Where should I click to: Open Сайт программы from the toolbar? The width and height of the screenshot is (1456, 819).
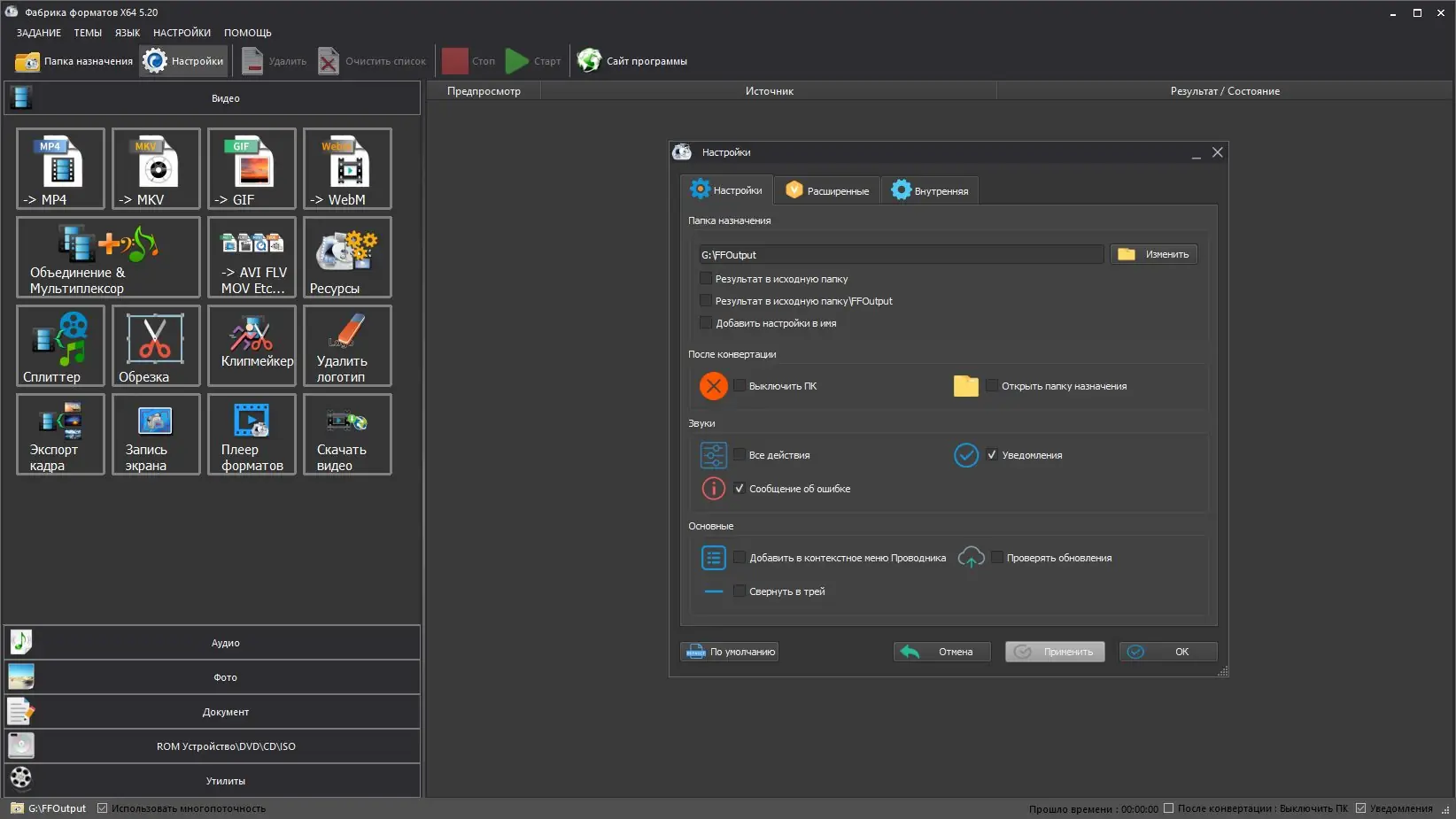point(632,61)
